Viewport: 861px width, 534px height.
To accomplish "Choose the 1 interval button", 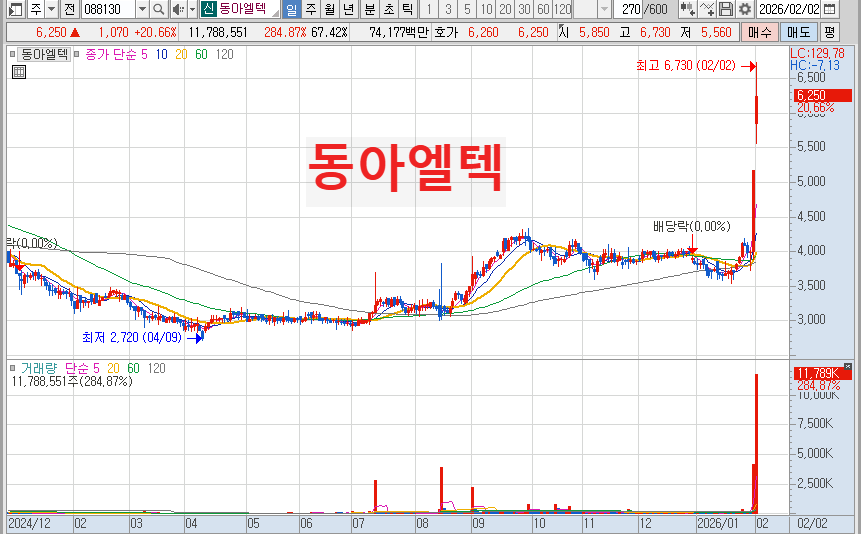I will tap(429, 9).
